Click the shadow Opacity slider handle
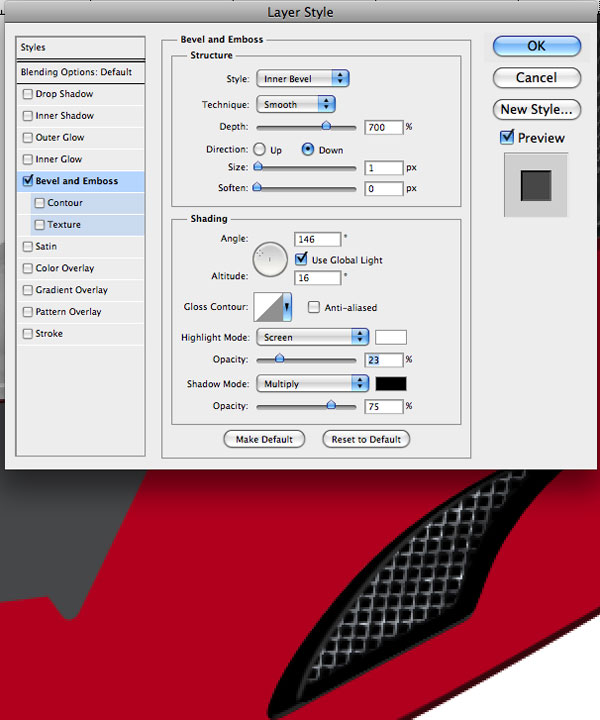Image resolution: width=600 pixels, height=720 pixels. pyautogui.click(x=331, y=405)
